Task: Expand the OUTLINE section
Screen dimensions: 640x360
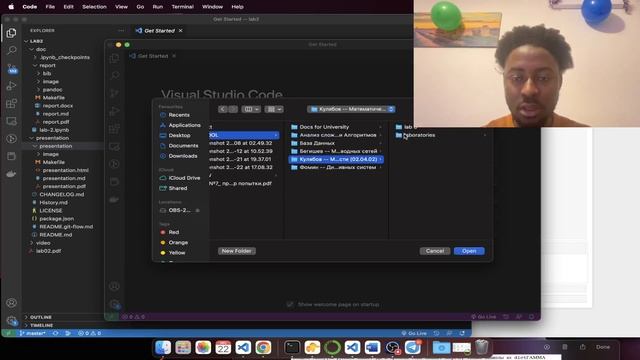Action: (41, 317)
